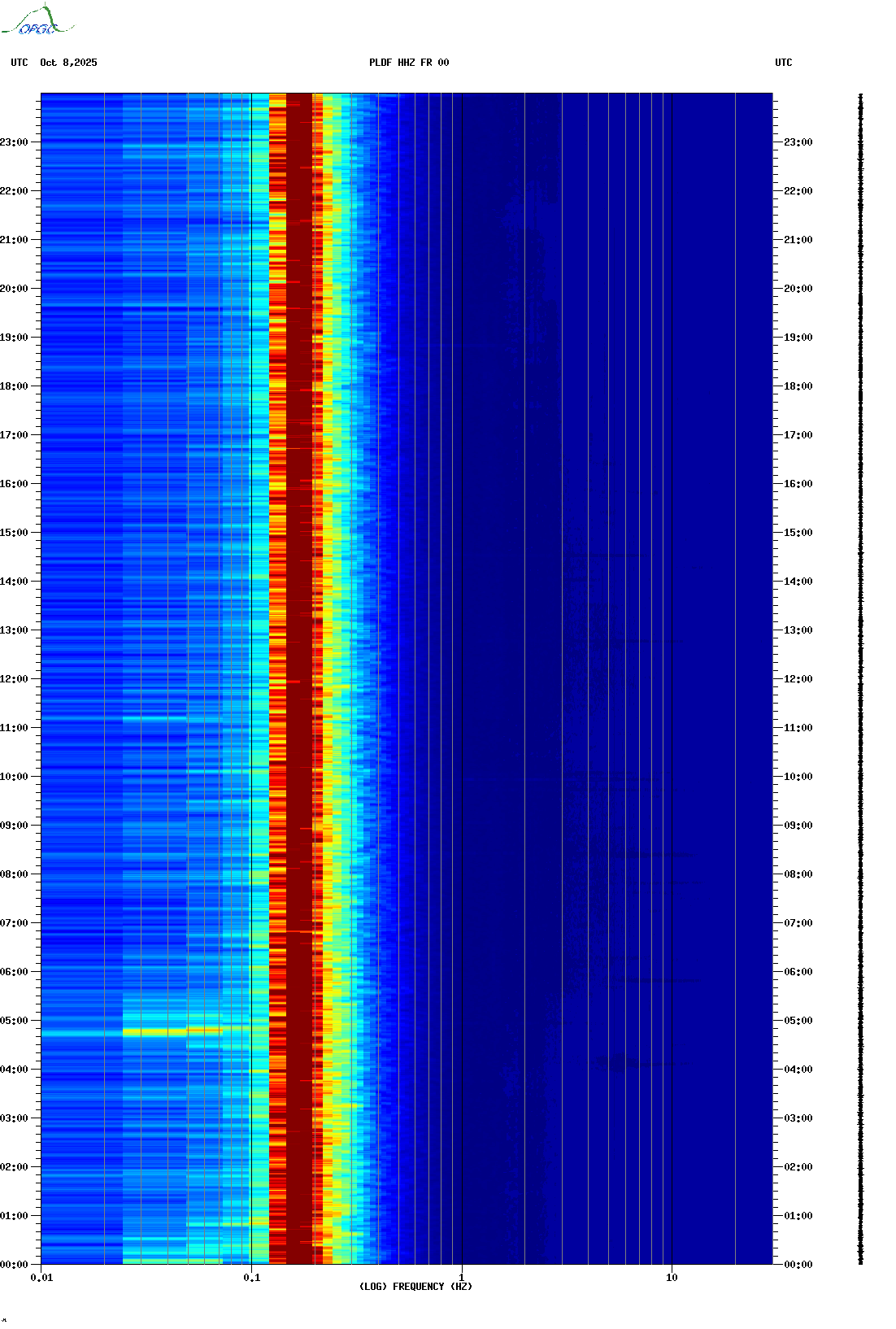This screenshot has height=1329, width=896.
Task: Click the dark red microseism band near 0.17 Hz
Action: (x=299, y=679)
